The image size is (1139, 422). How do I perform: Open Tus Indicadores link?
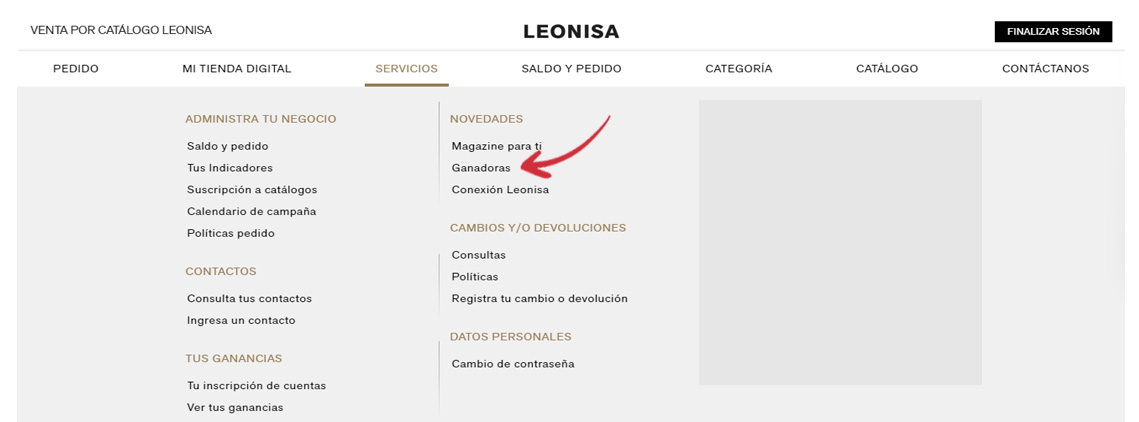pos(230,168)
